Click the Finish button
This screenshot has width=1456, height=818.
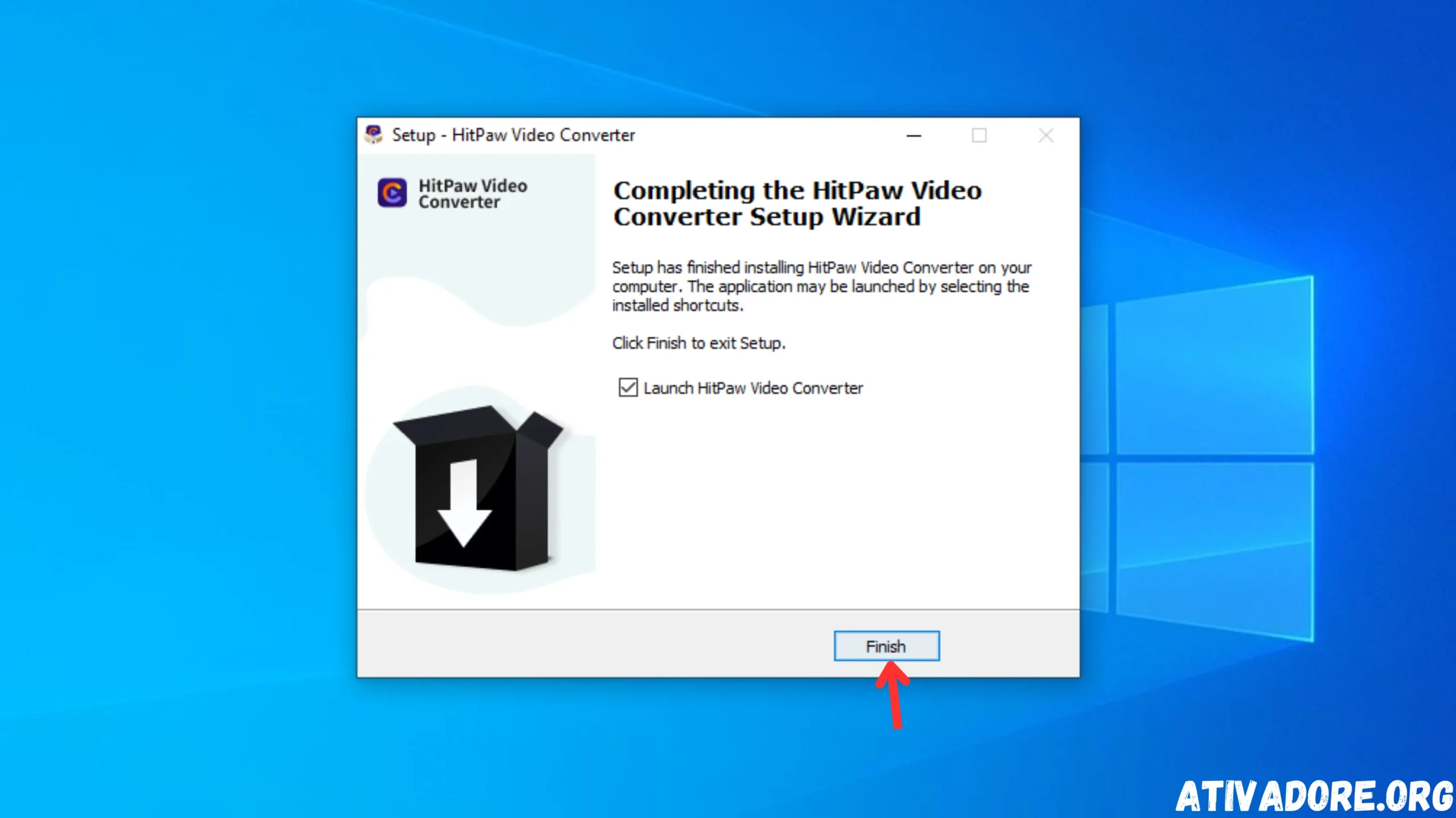coord(886,646)
